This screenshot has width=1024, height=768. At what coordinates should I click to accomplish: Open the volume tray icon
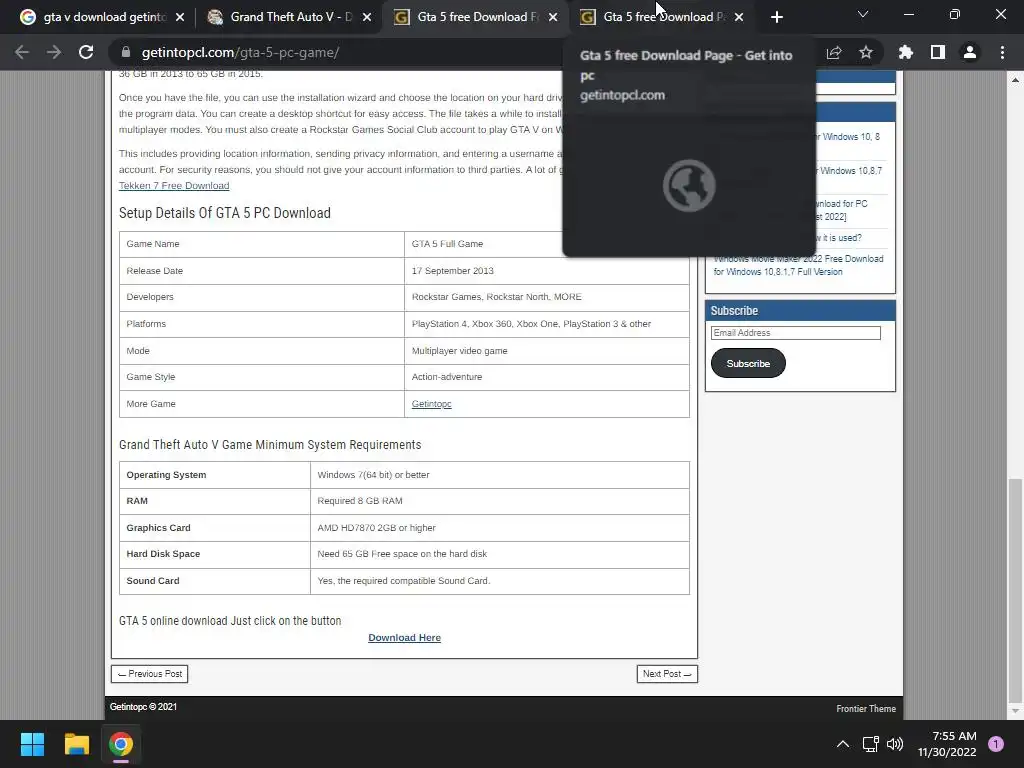click(895, 744)
